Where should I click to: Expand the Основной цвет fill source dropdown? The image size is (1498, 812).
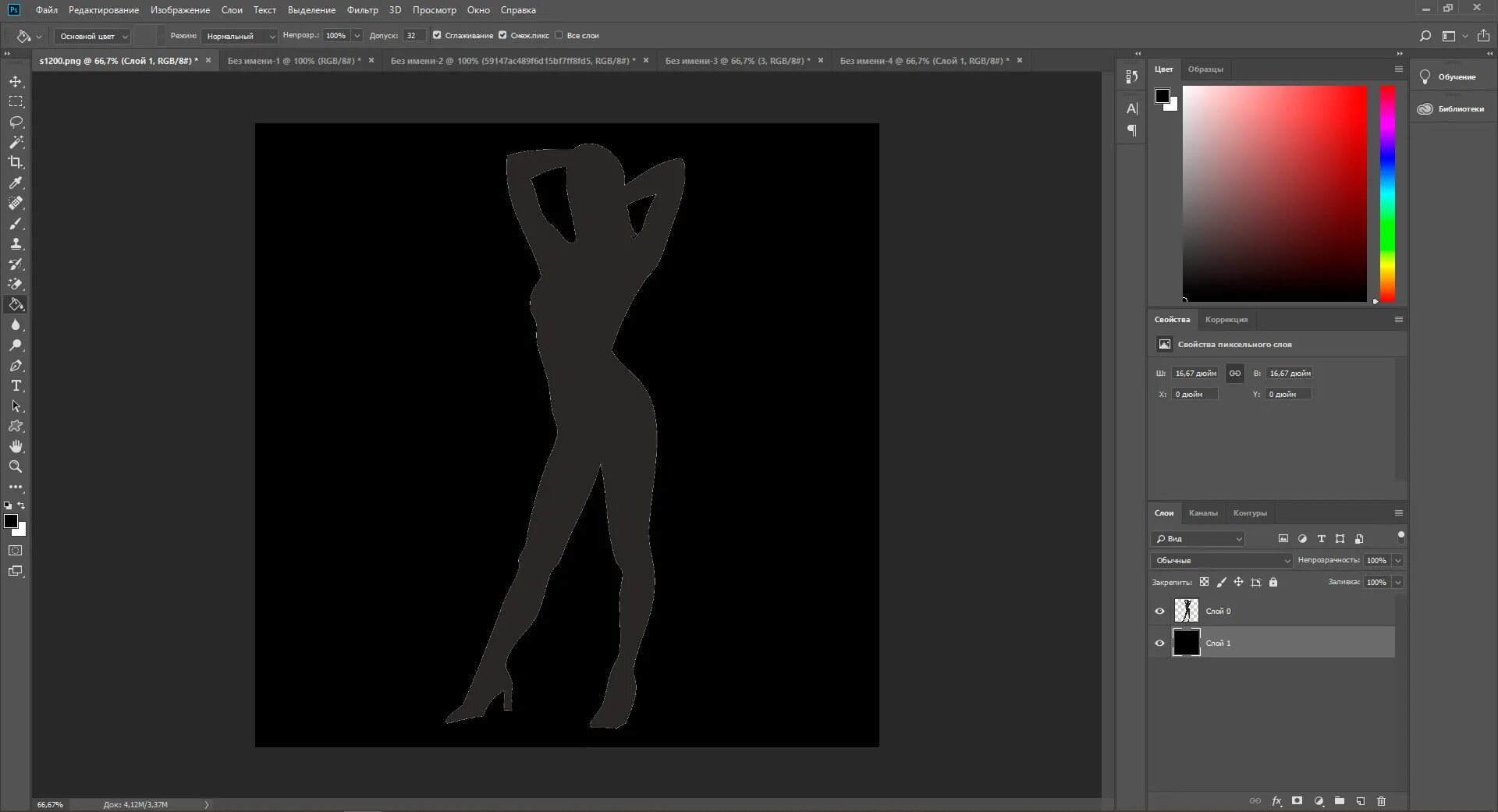click(92, 36)
